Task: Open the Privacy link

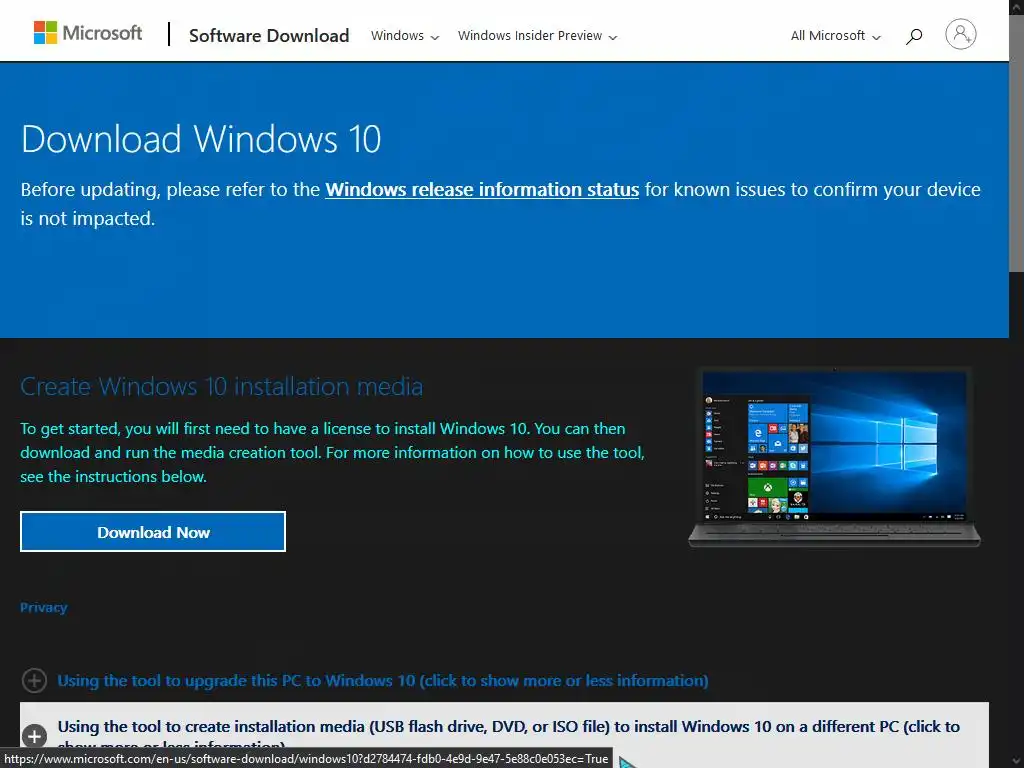Action: point(44,607)
